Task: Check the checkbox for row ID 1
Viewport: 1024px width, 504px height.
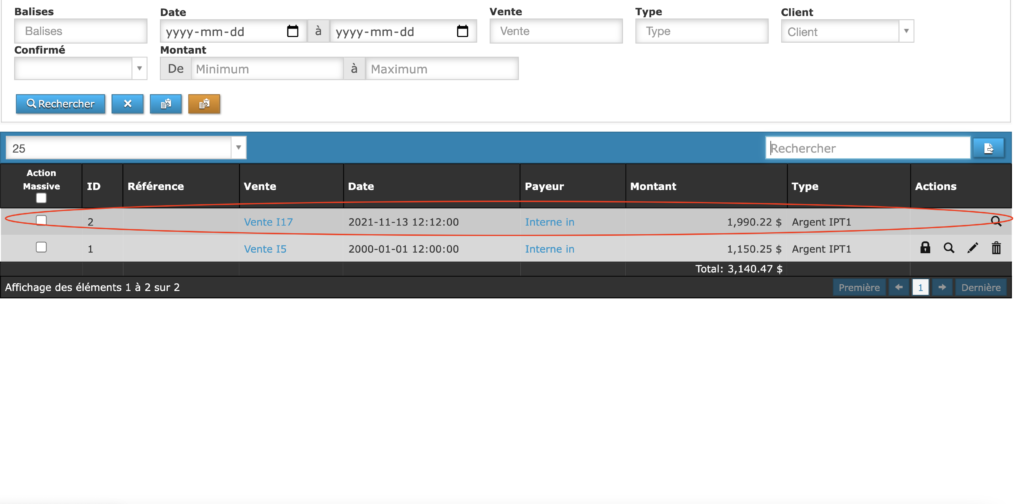Action: (41, 247)
